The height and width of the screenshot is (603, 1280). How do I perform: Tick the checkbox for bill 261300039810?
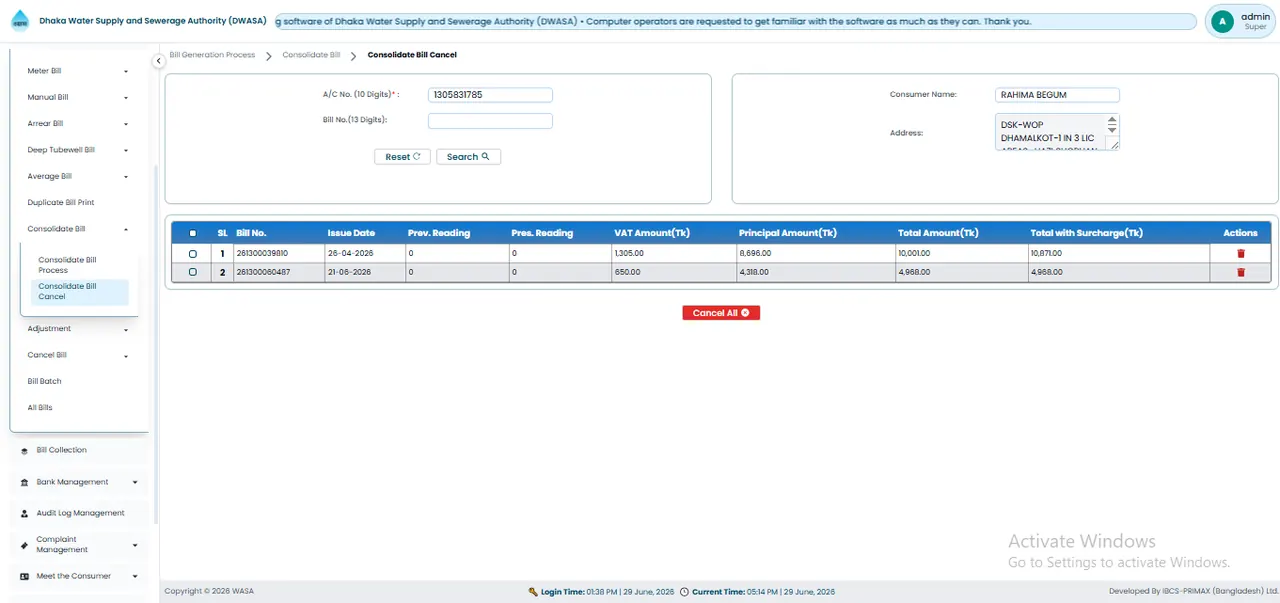[x=193, y=254]
